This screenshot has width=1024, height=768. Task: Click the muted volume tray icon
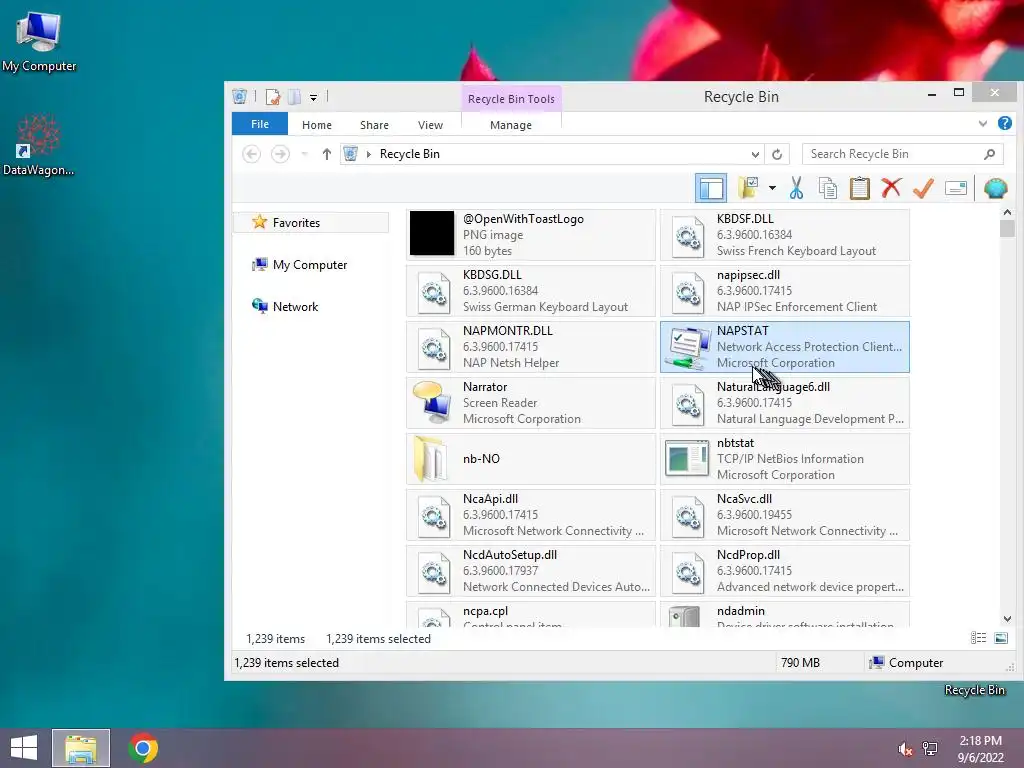pos(906,749)
